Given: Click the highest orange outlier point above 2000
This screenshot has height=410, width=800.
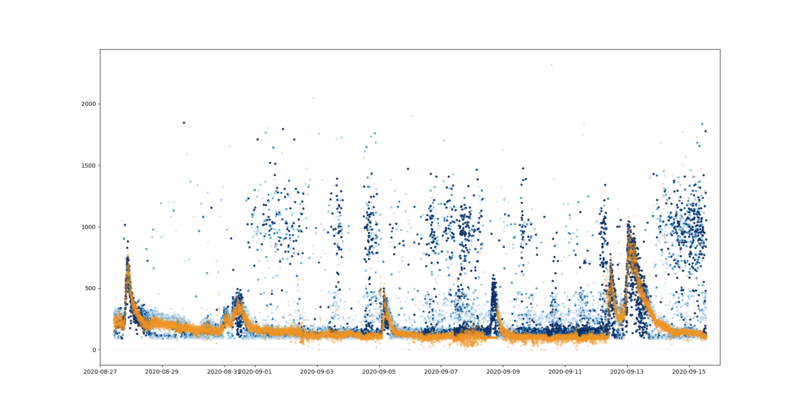Looking at the screenshot, I should click(551, 65).
